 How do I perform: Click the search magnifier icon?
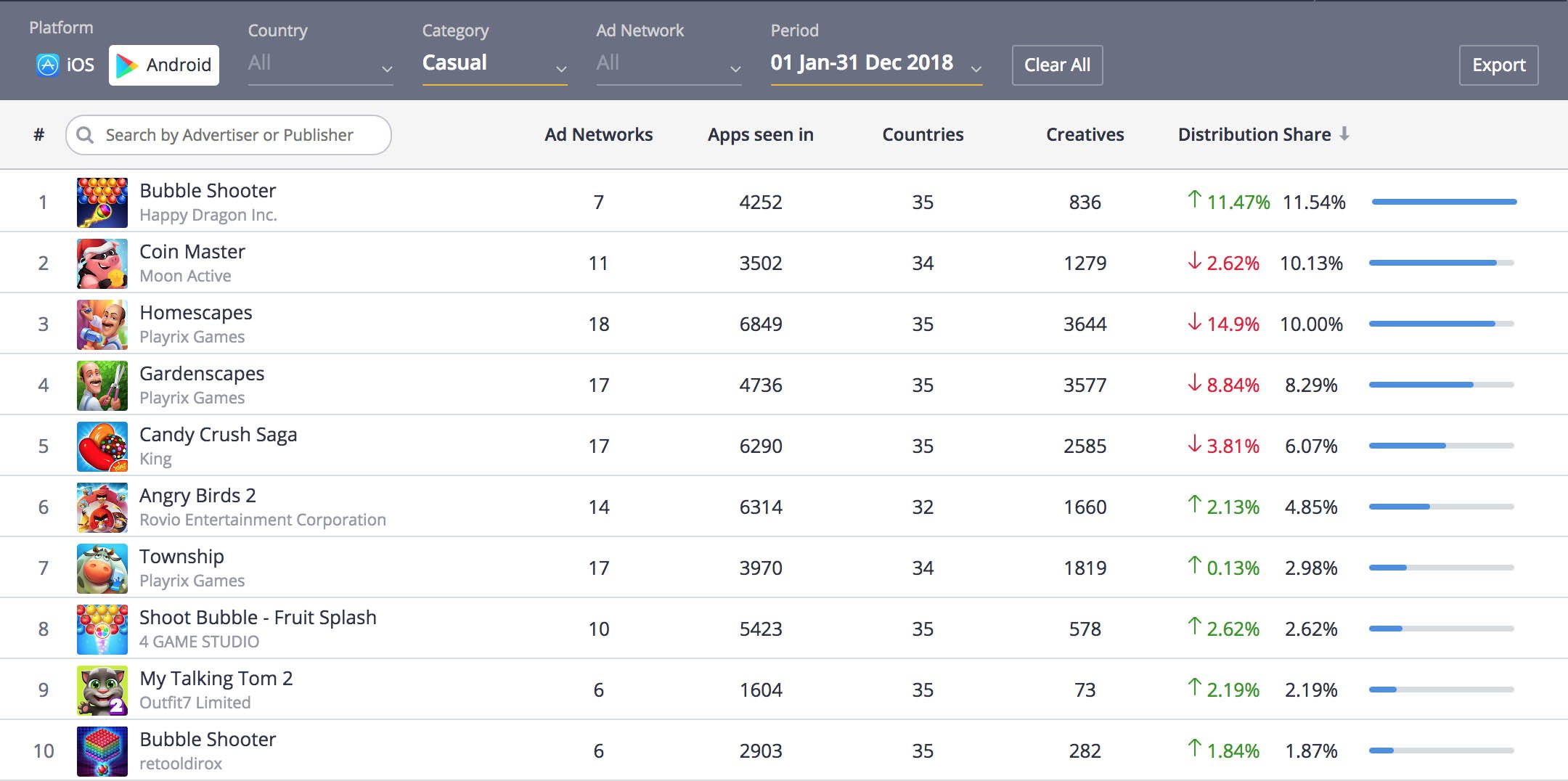[85, 135]
